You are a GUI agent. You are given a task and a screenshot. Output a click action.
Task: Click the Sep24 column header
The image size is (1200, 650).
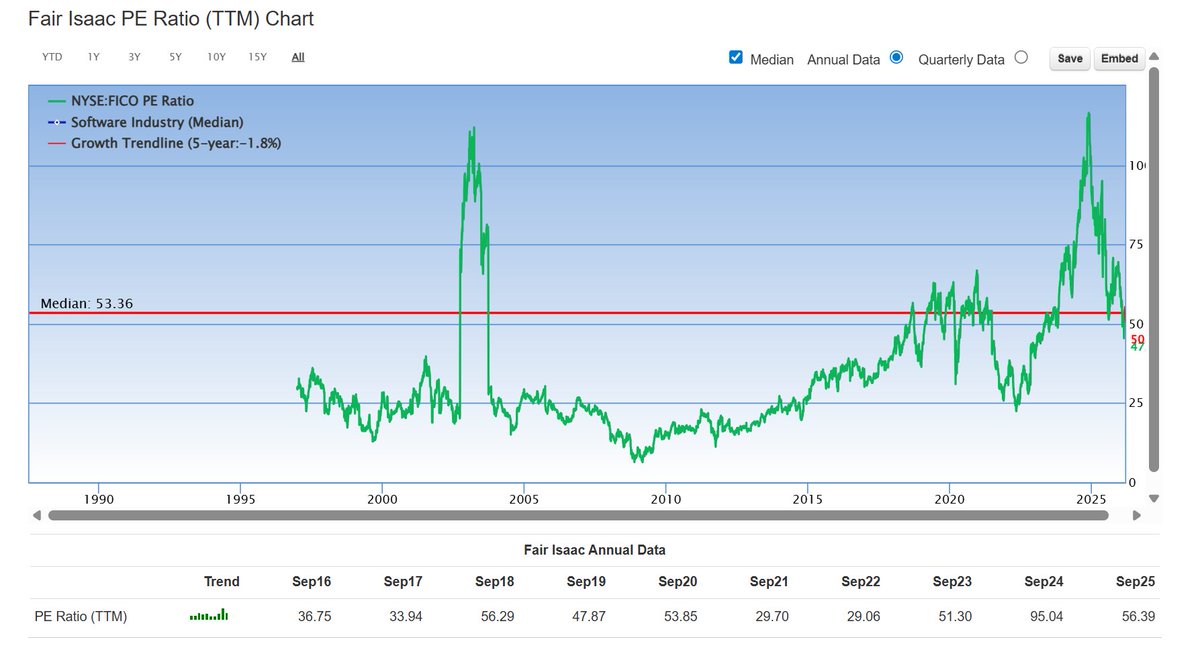click(1044, 581)
